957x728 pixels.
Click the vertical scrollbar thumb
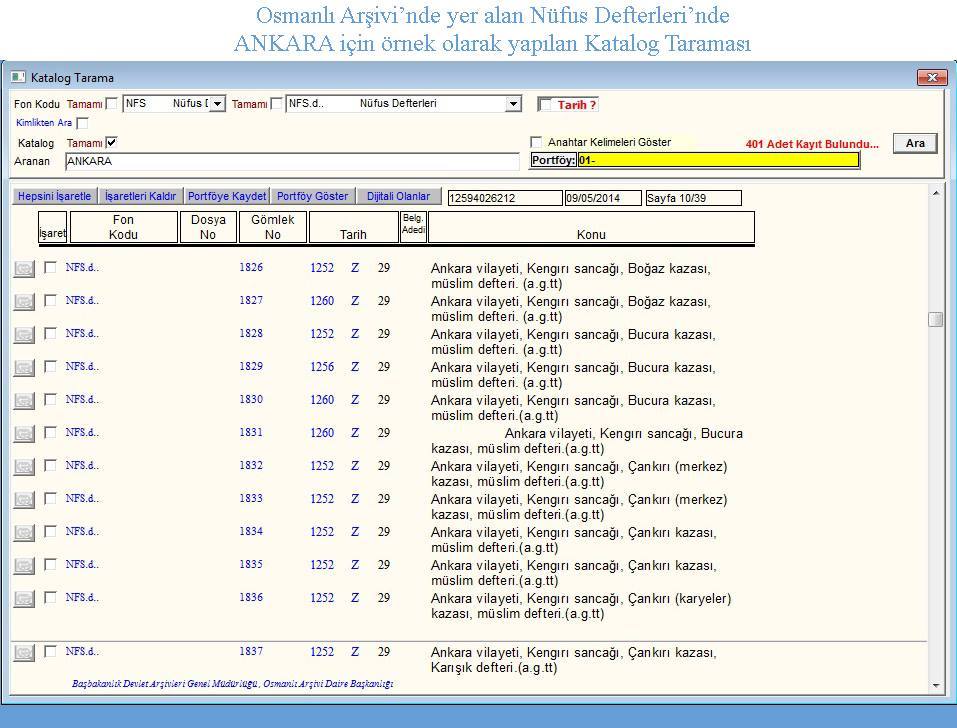(x=936, y=319)
